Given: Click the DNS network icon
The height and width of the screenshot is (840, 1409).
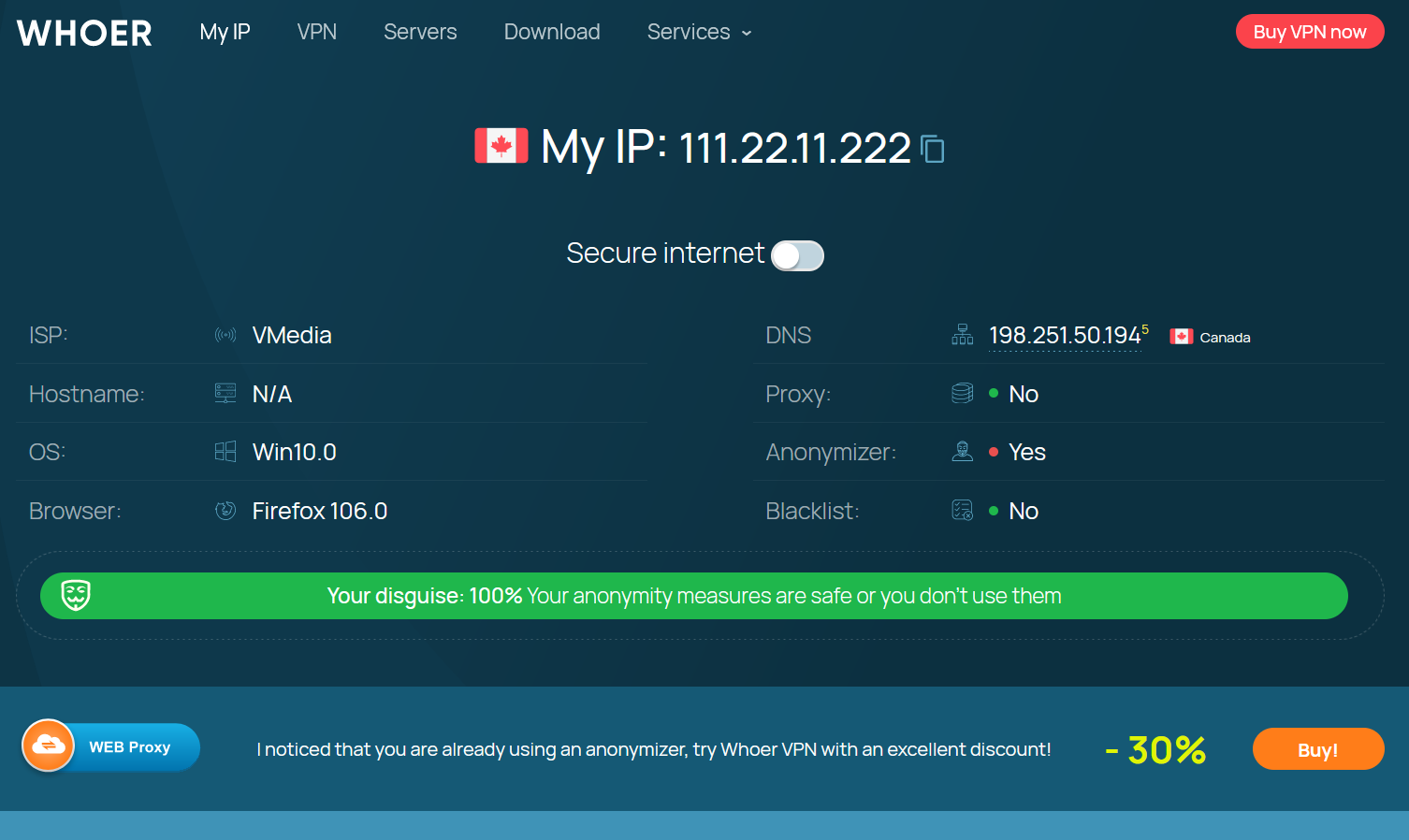Looking at the screenshot, I should (x=963, y=335).
